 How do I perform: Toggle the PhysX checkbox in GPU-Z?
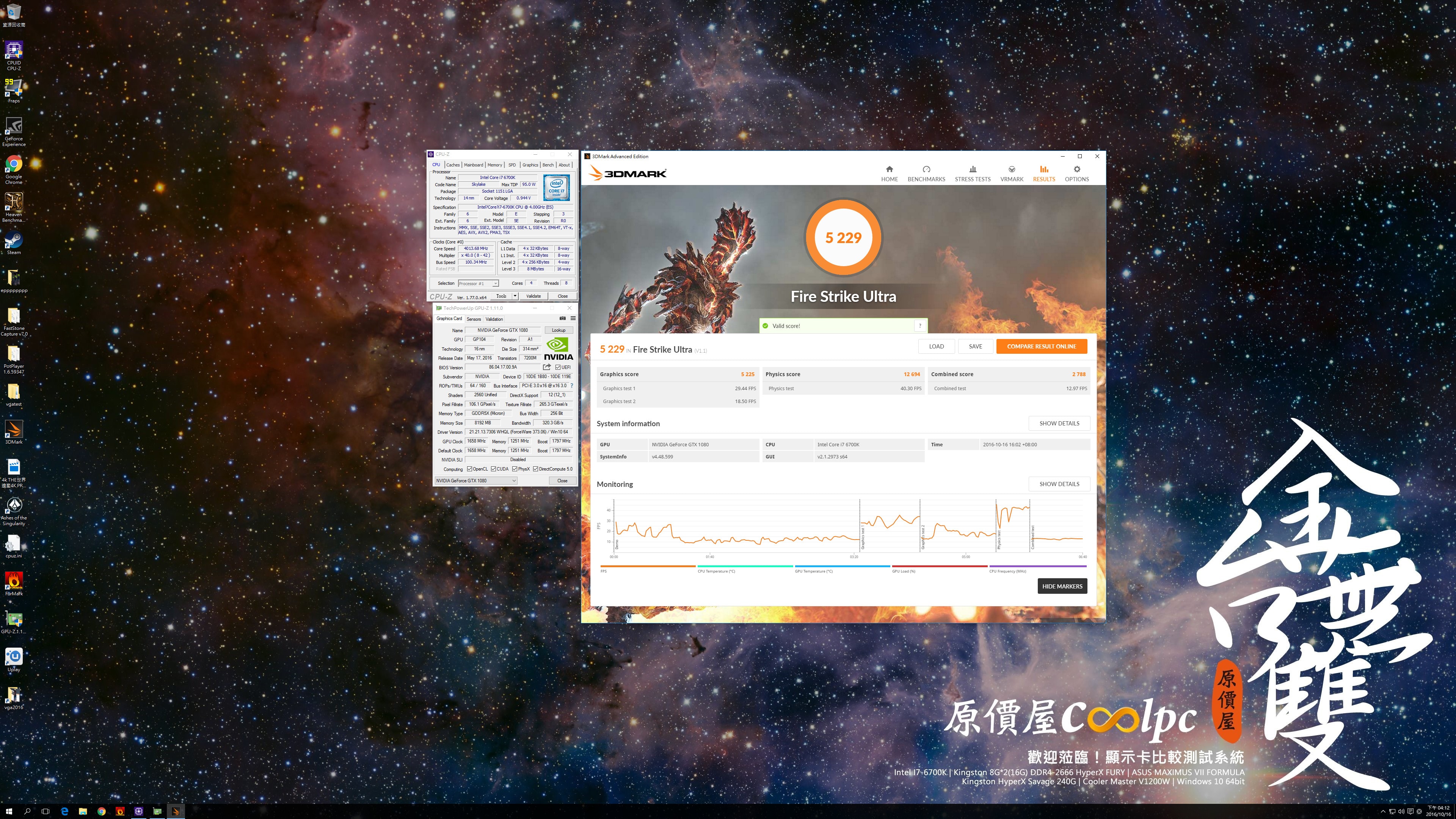point(515,469)
